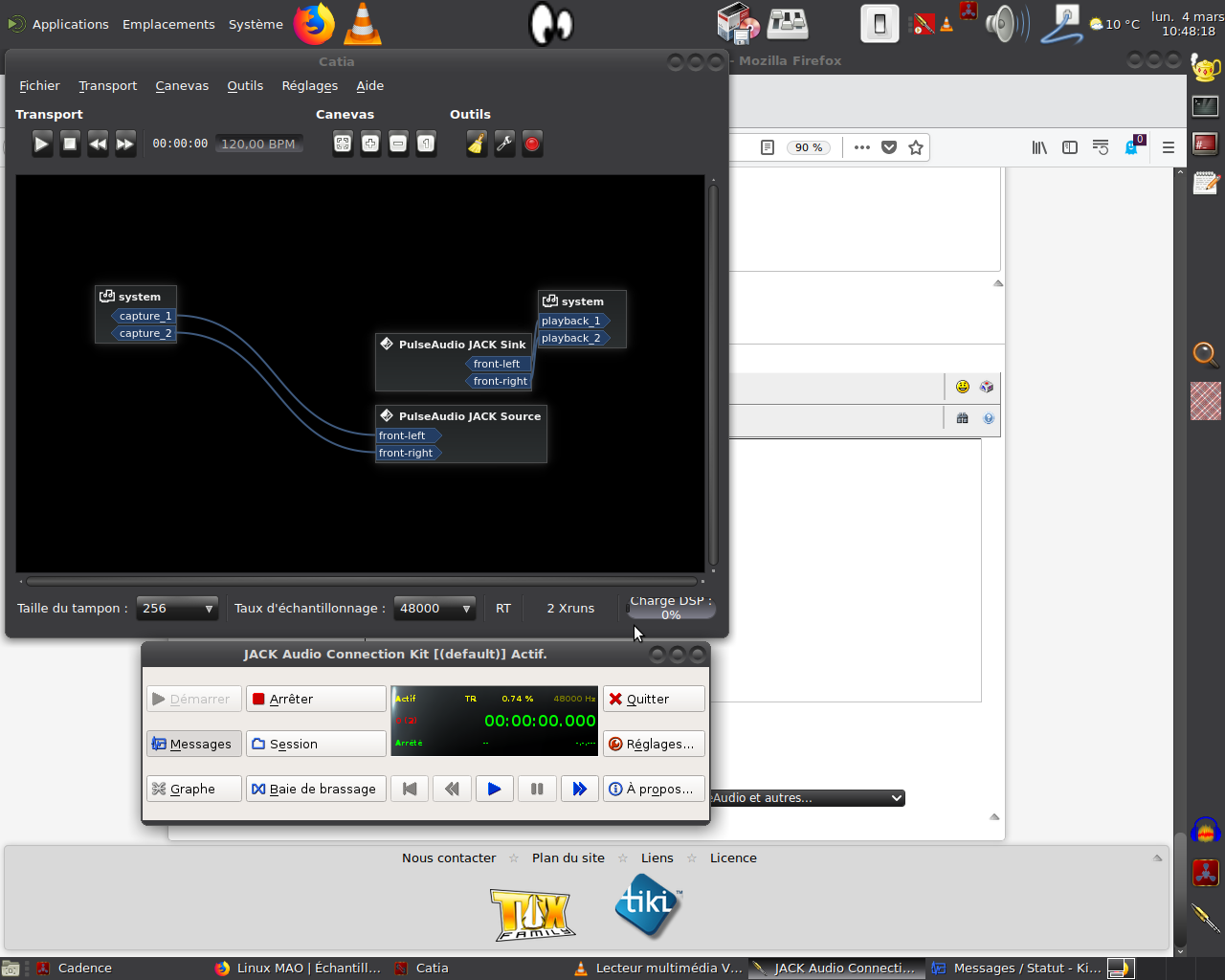
Task: Click the fast-forward button in the JACK window
Action: 579,789
